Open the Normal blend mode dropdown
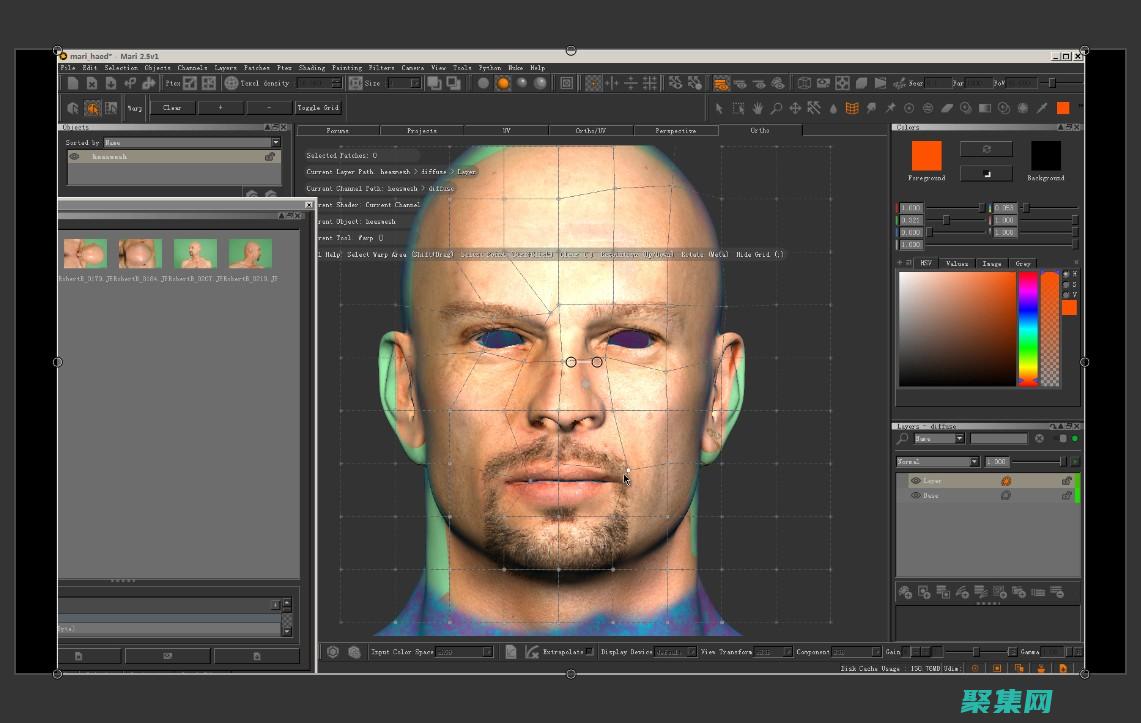Image resolution: width=1141 pixels, height=723 pixels. point(937,462)
